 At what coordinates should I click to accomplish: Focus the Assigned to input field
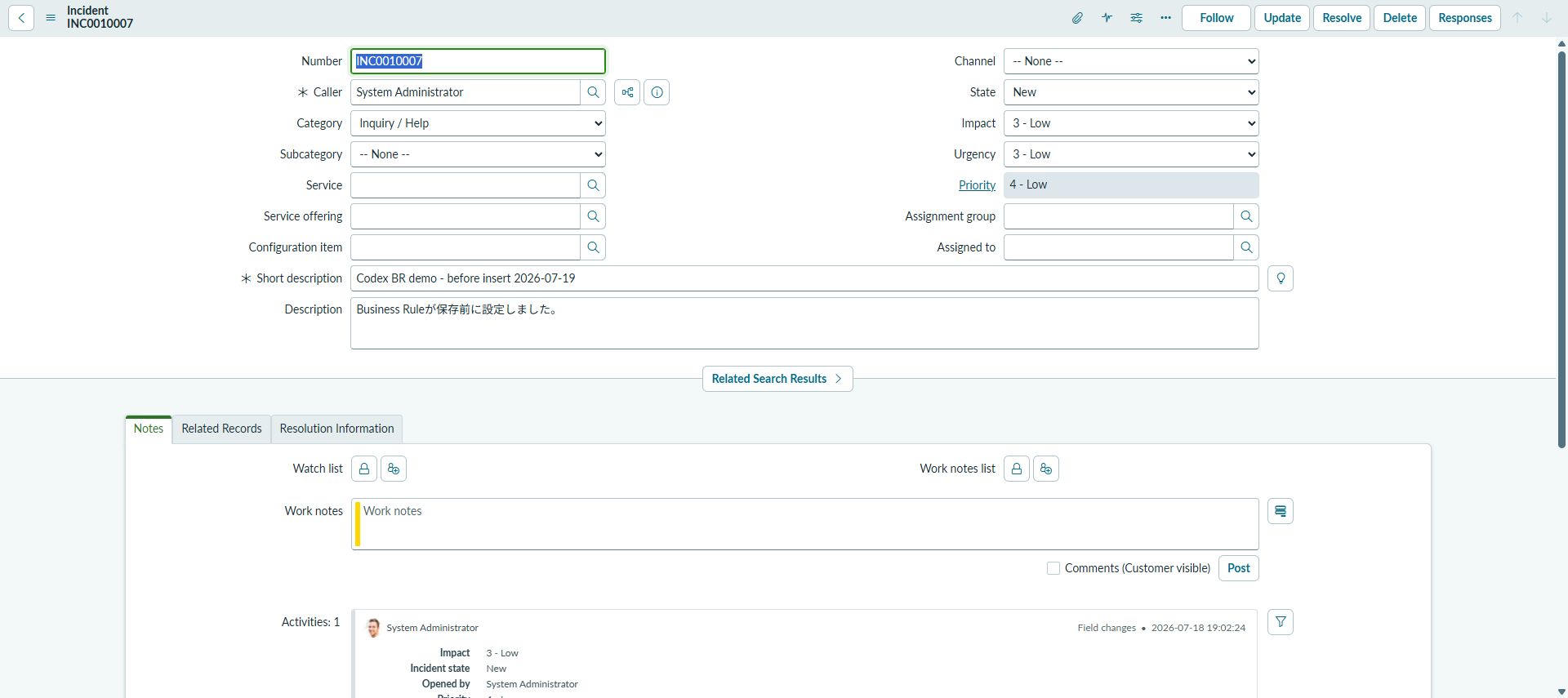[1119, 247]
